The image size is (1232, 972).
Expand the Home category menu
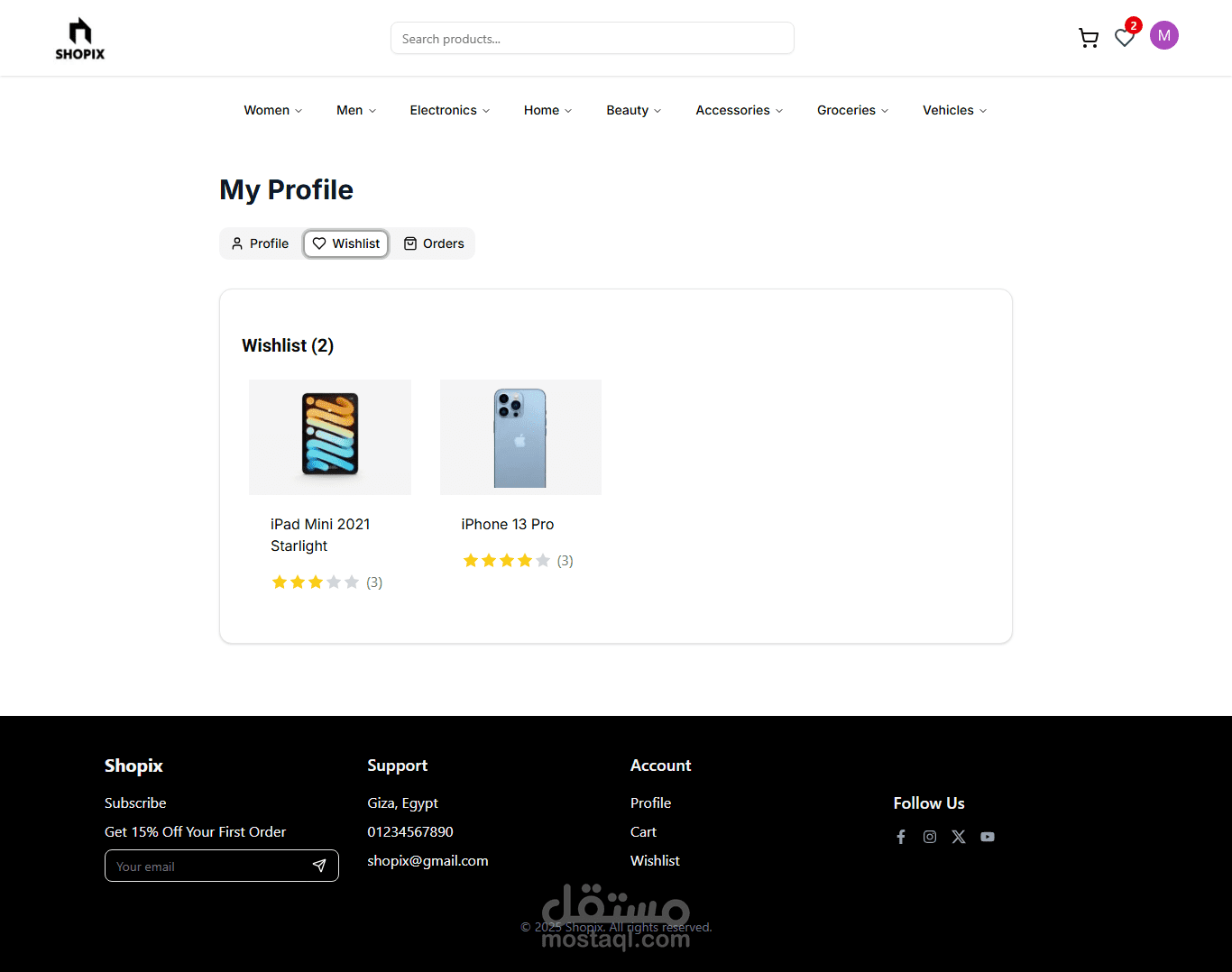(547, 110)
